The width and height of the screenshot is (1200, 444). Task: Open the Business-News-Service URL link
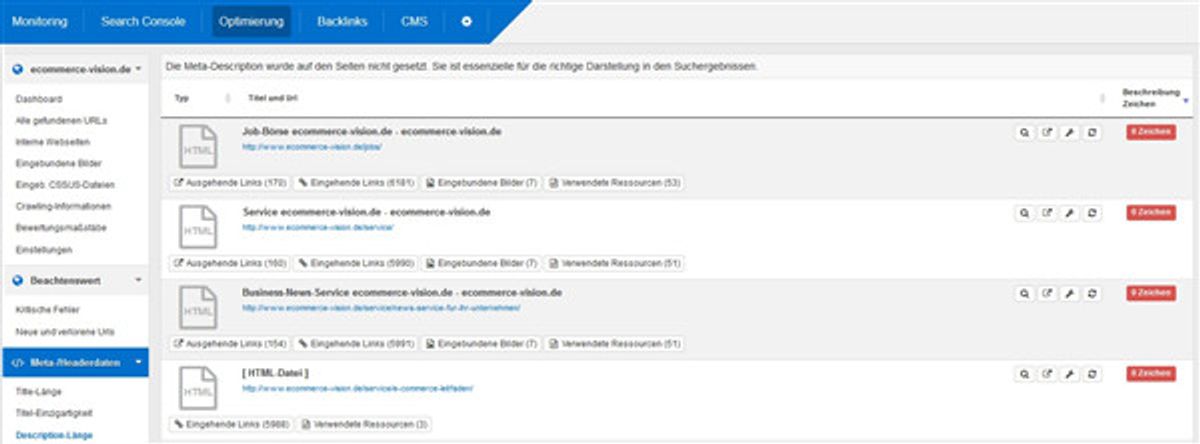[381, 308]
